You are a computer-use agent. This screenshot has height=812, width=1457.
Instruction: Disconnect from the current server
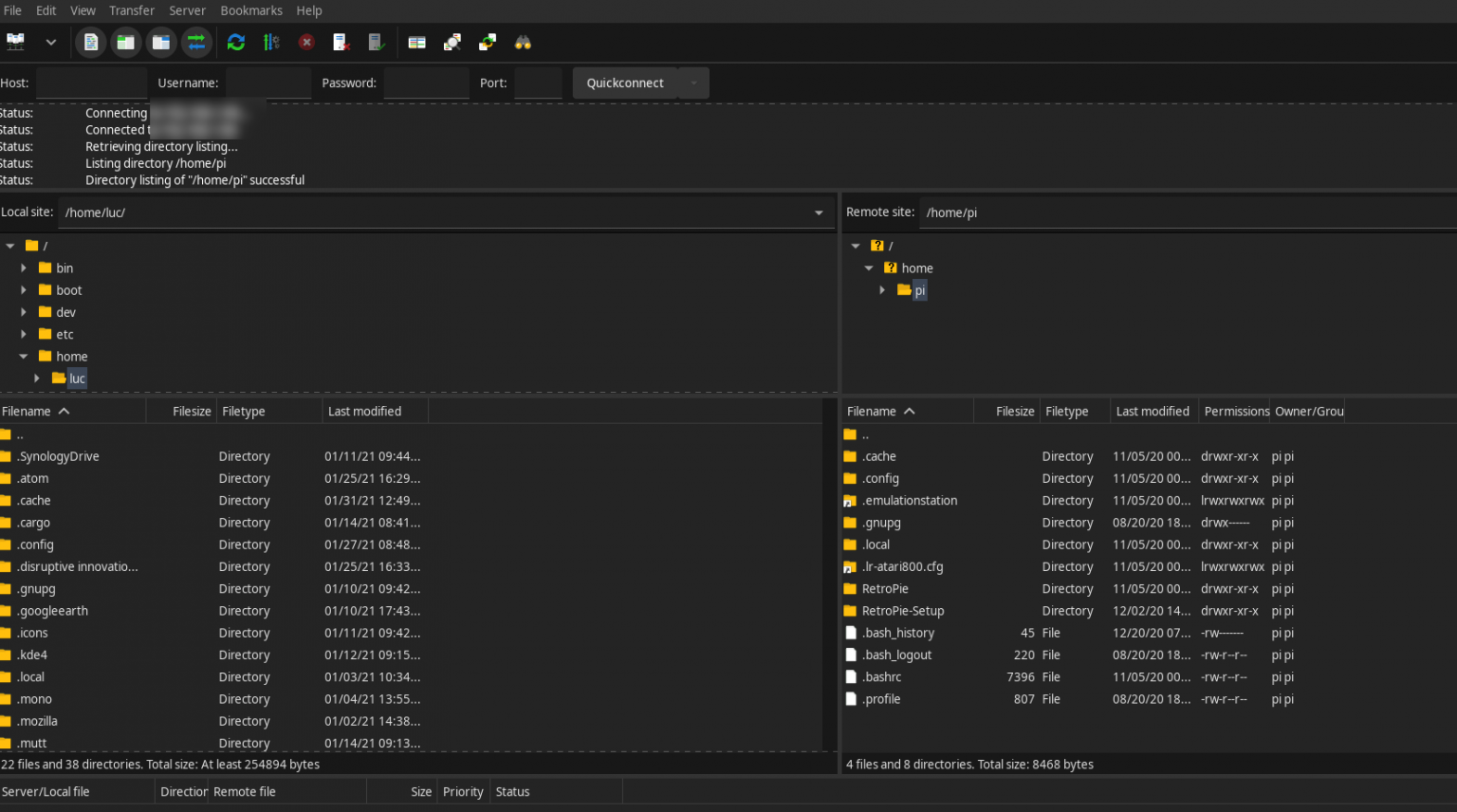(341, 42)
